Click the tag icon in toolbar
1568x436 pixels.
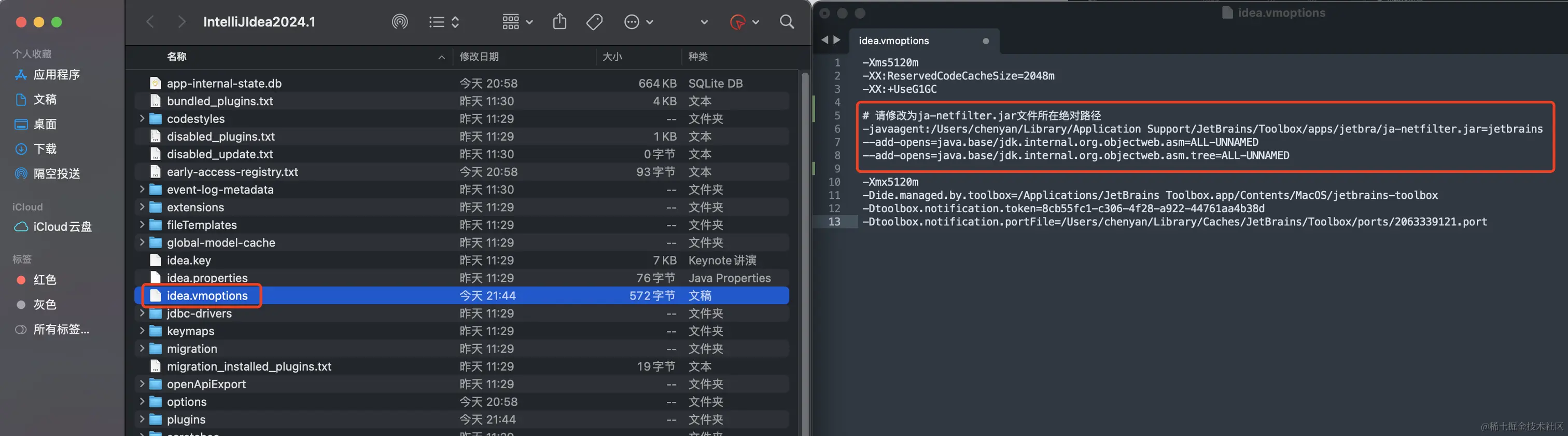[594, 22]
